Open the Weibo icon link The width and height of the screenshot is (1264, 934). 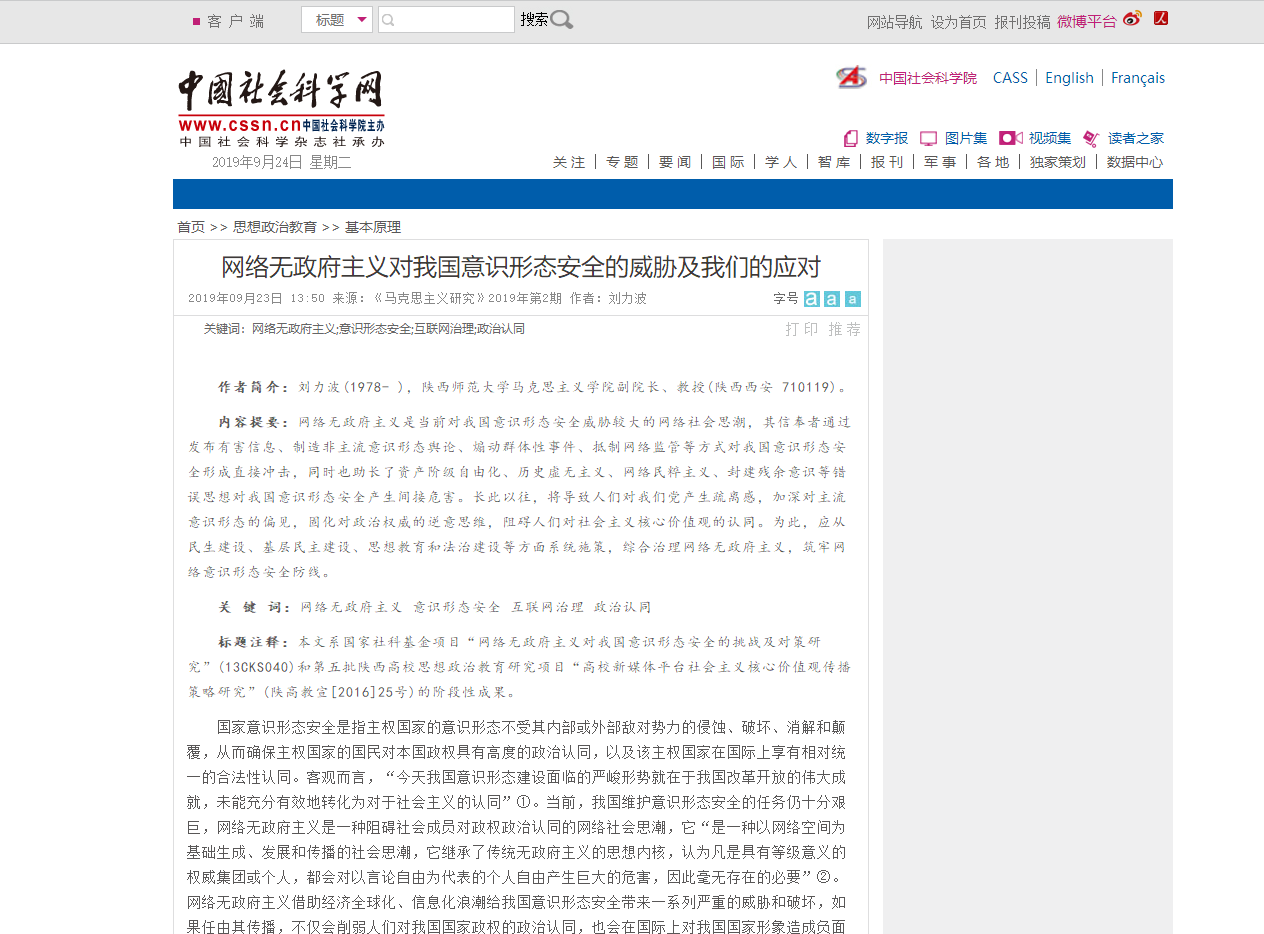[1132, 19]
